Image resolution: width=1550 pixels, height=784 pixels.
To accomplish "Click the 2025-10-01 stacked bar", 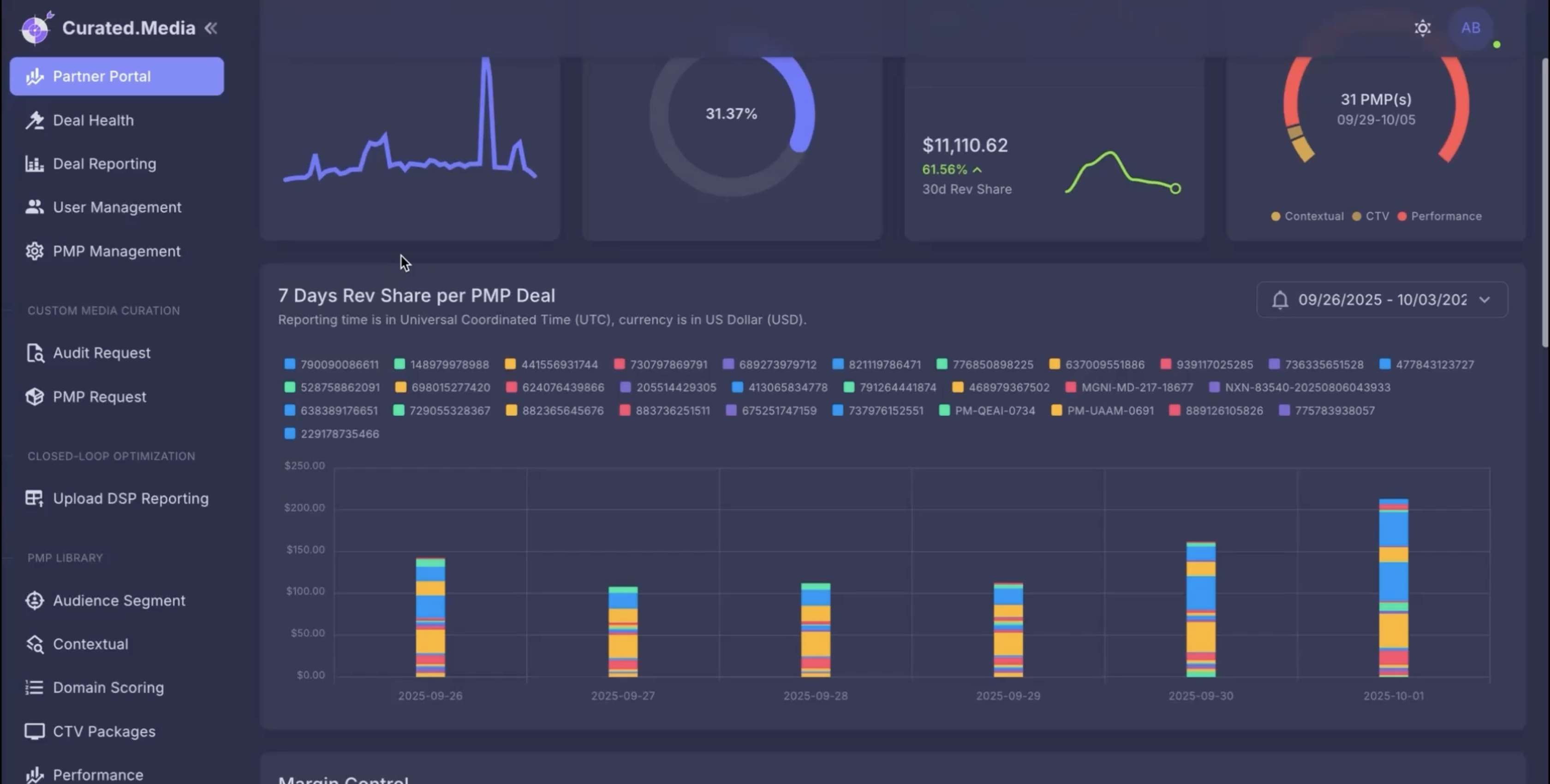I will tap(1393, 588).
